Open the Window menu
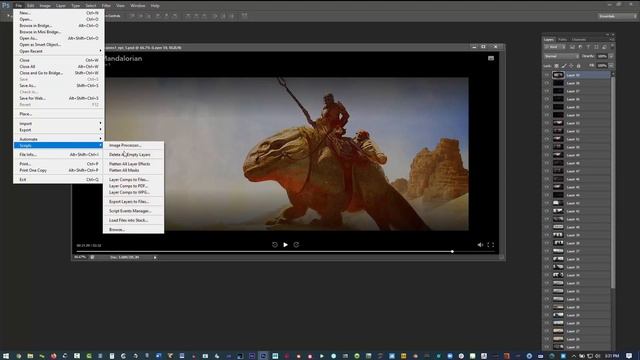 pos(138,6)
